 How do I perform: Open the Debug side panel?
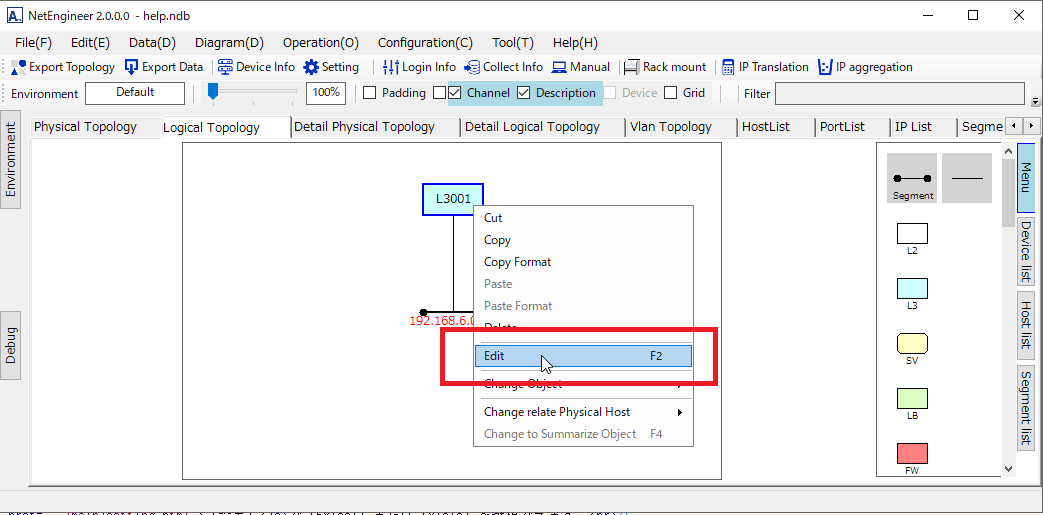coord(11,344)
